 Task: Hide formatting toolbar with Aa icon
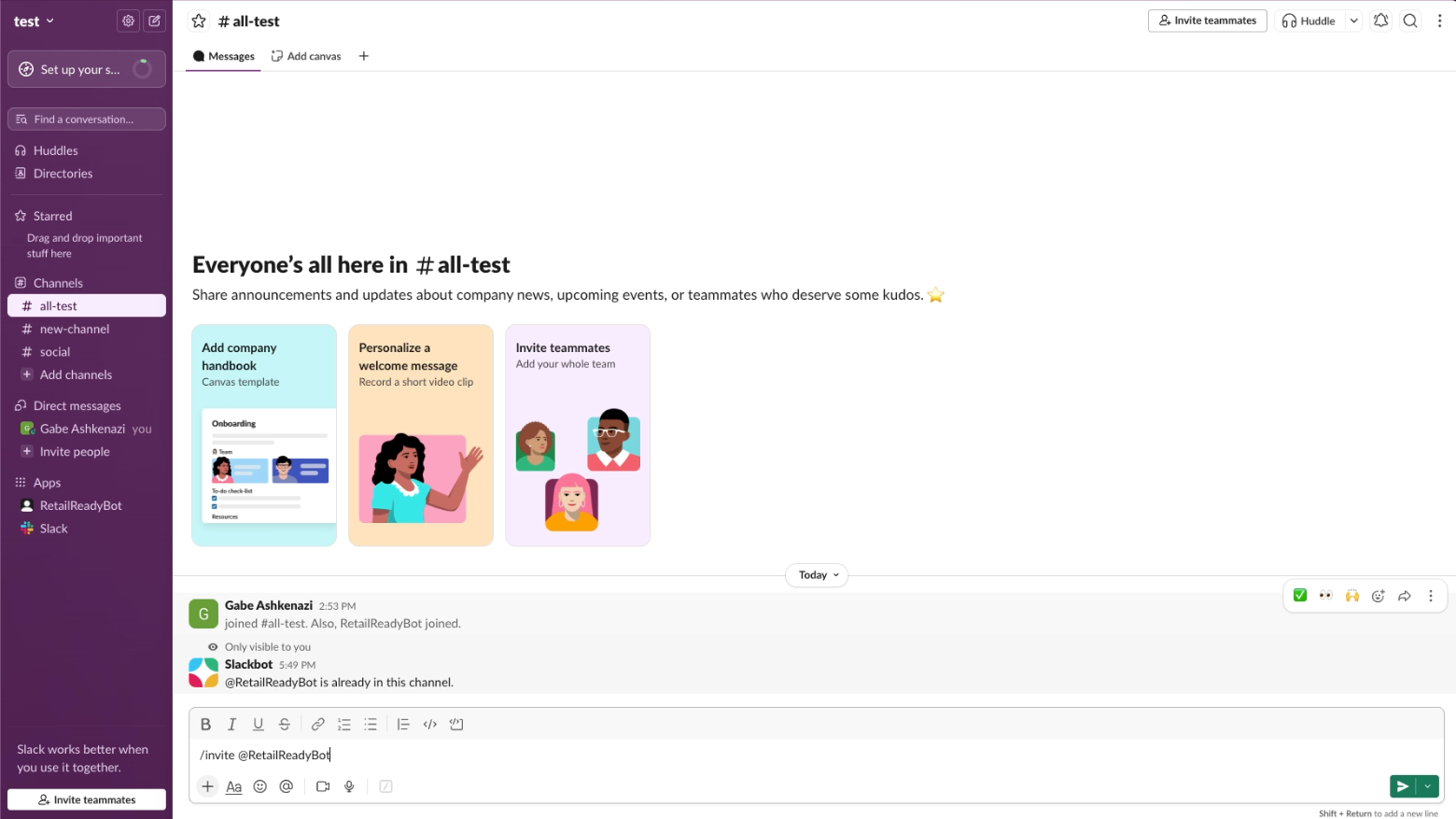[x=234, y=786]
